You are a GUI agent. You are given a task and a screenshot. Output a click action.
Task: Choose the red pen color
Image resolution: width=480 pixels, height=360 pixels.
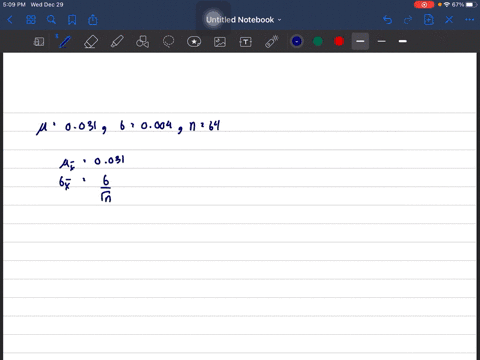pos(339,41)
